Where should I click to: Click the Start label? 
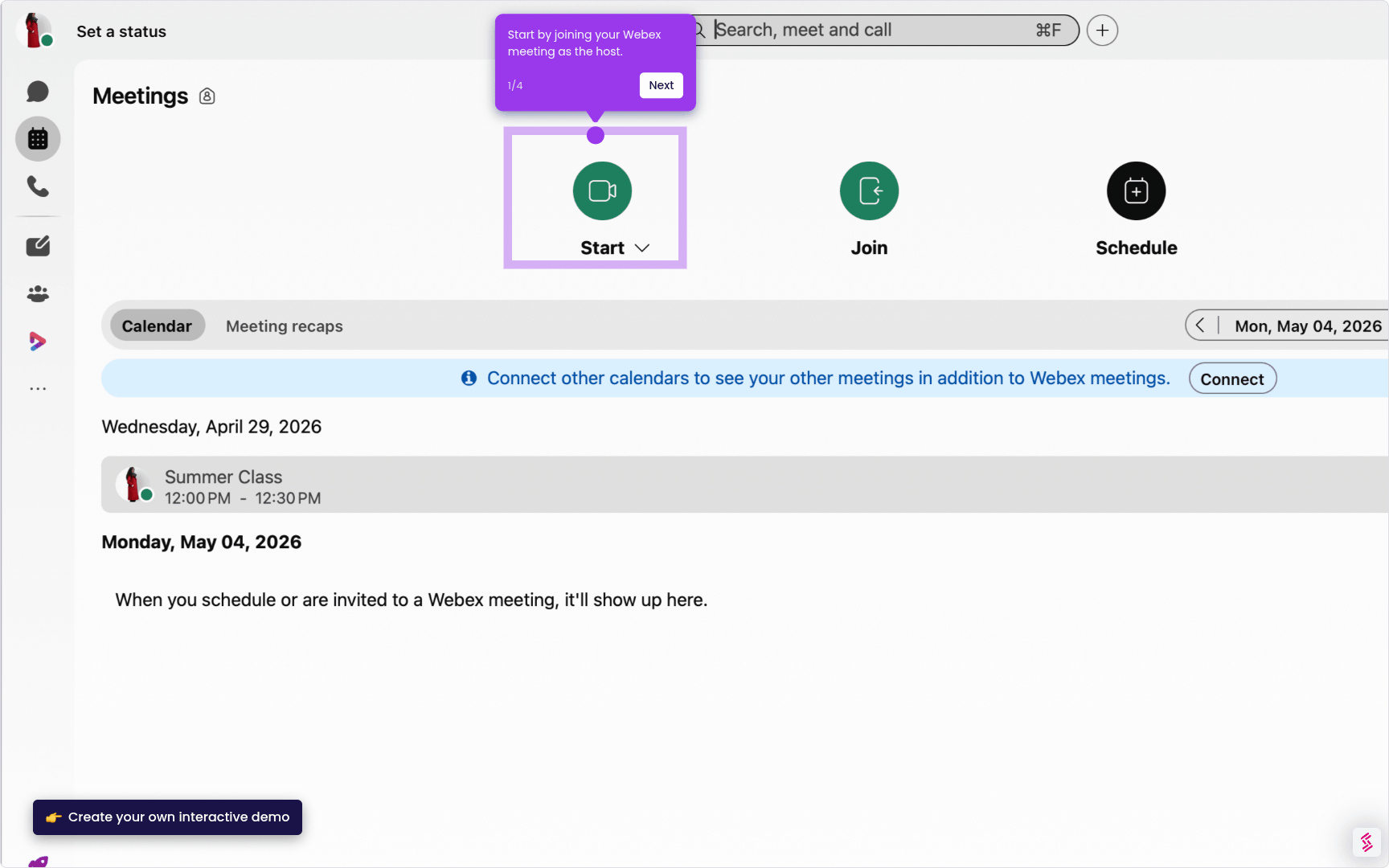click(x=602, y=248)
